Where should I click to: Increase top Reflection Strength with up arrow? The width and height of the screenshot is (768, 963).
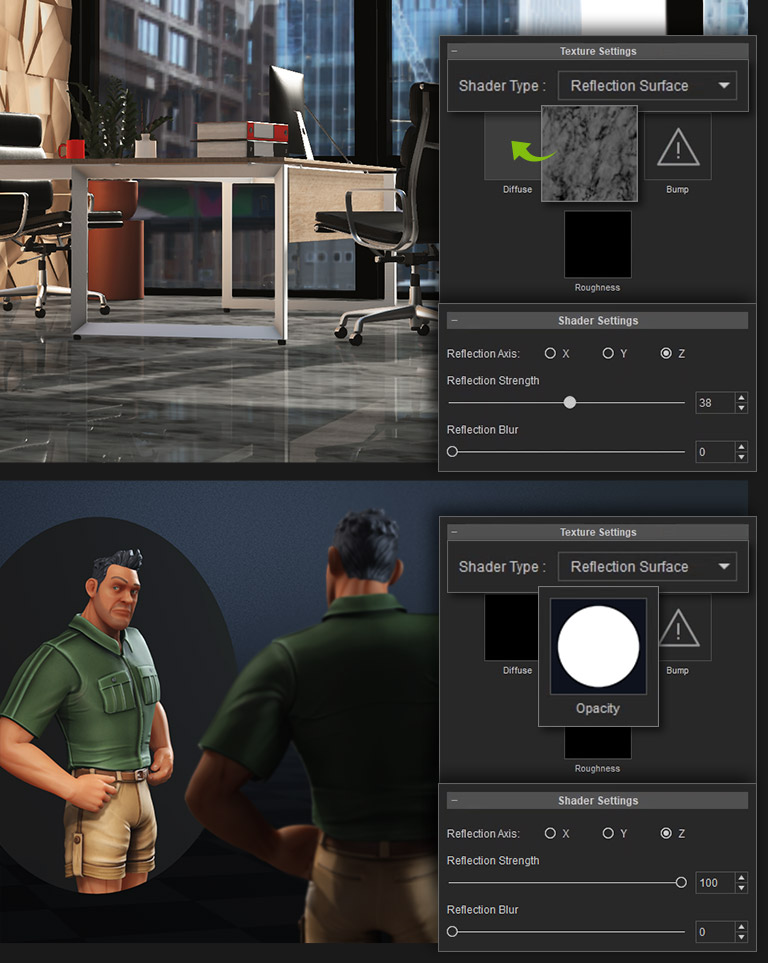coord(741,398)
